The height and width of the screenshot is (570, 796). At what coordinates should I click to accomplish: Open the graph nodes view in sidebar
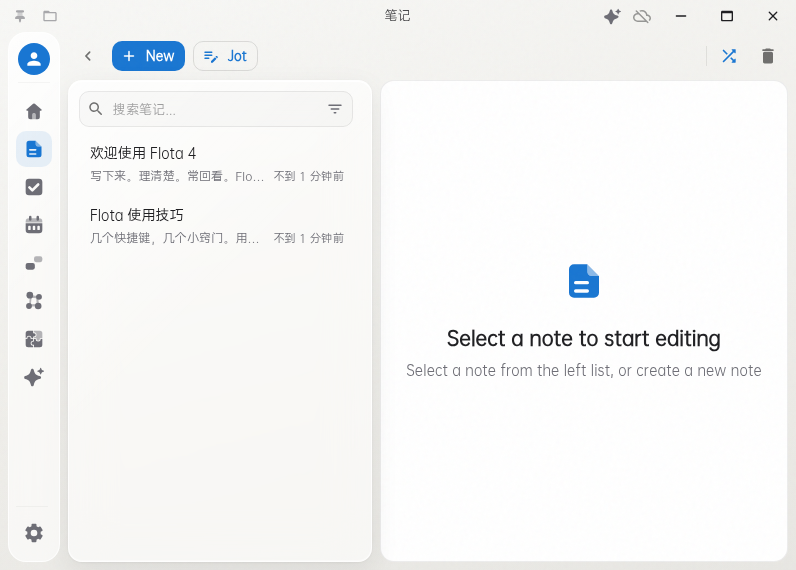[34, 301]
